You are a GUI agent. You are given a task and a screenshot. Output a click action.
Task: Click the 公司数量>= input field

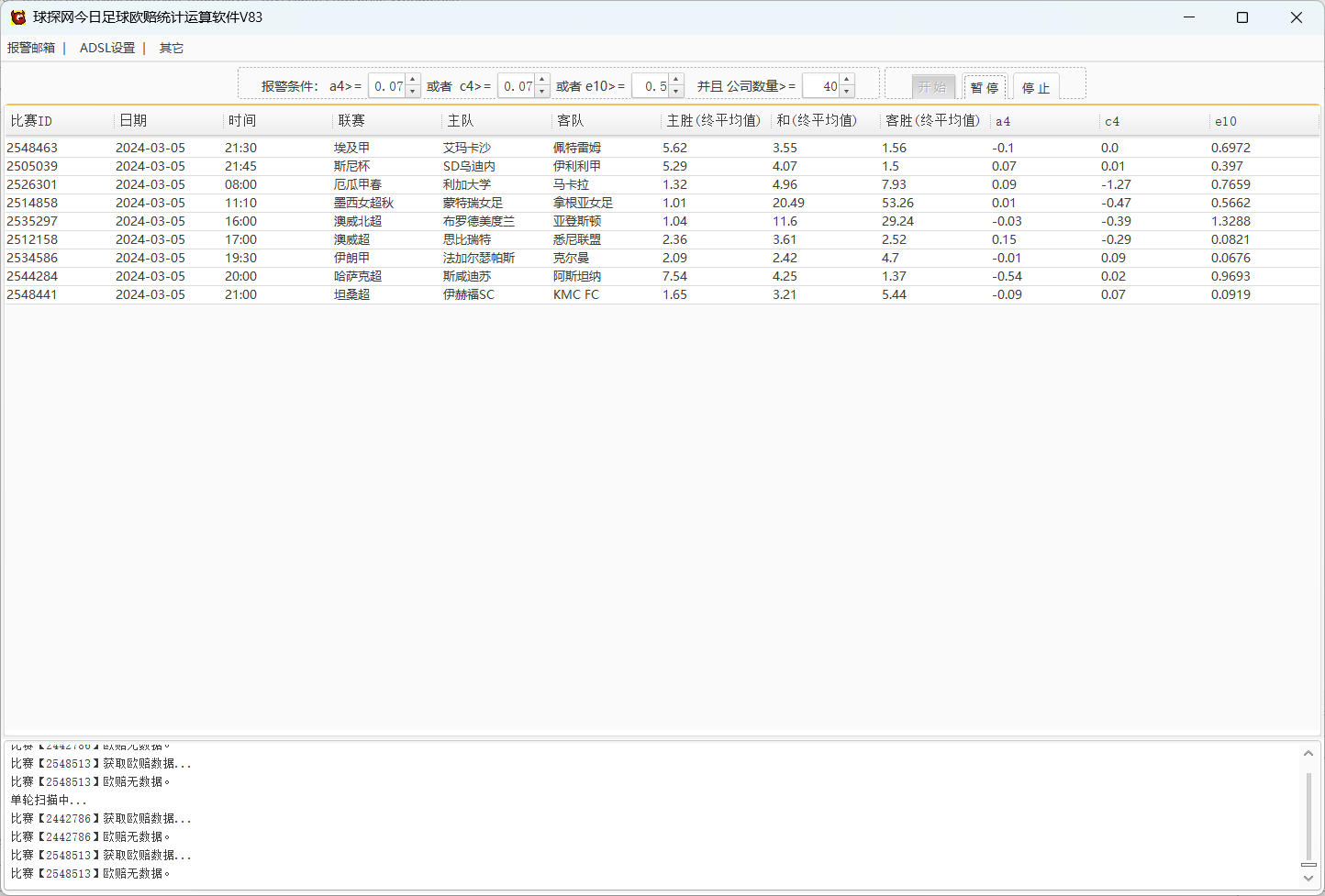(x=821, y=86)
